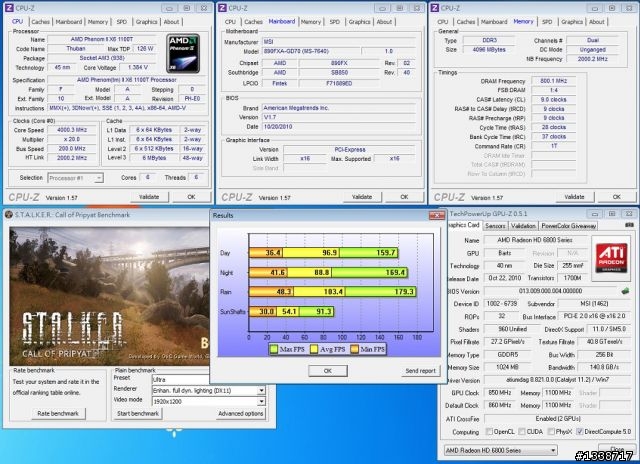Open the Mainboard tab in first CPU-Z window
This screenshot has height=464, width=640.
(69, 22)
